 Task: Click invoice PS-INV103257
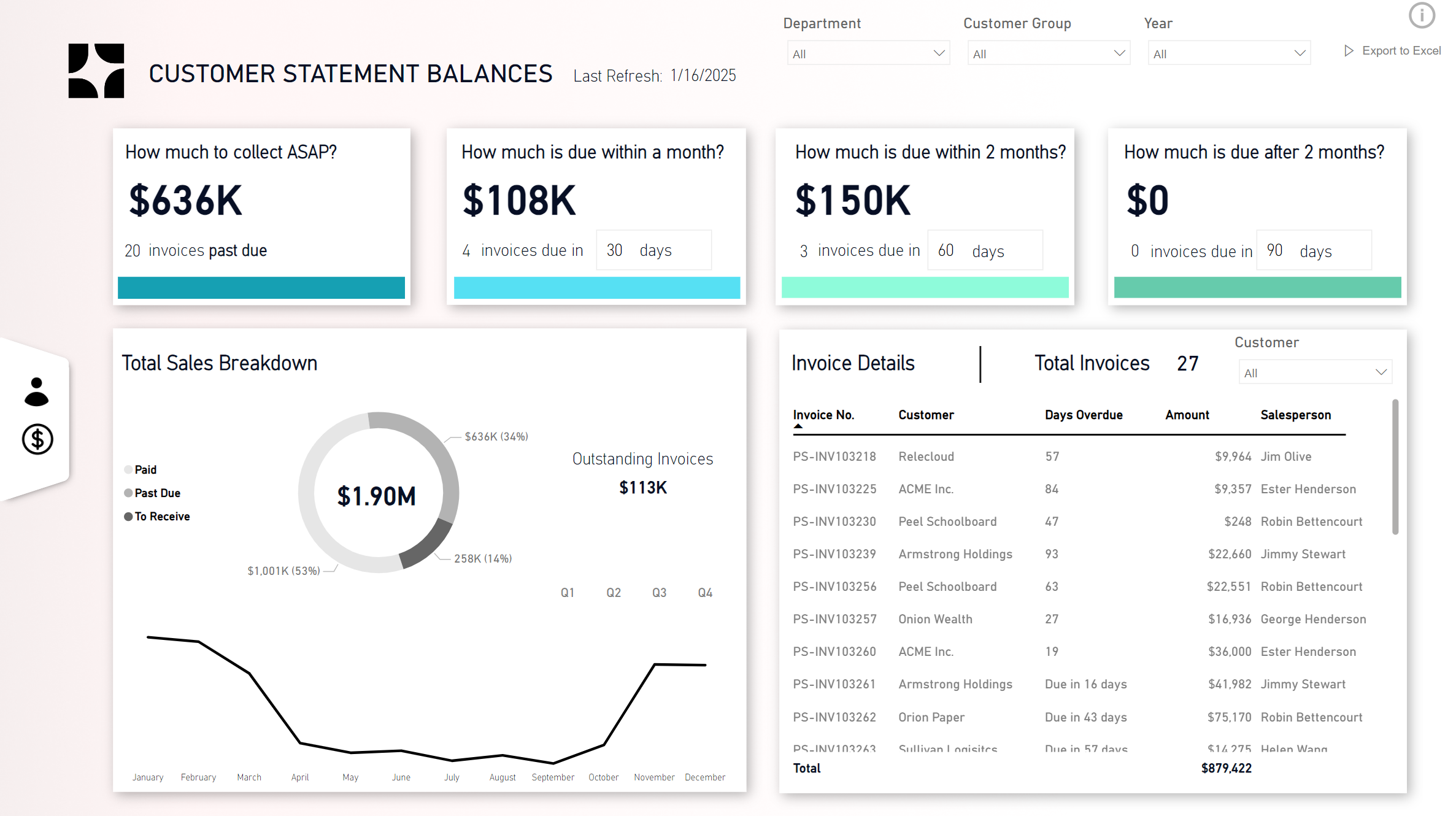[x=834, y=619]
